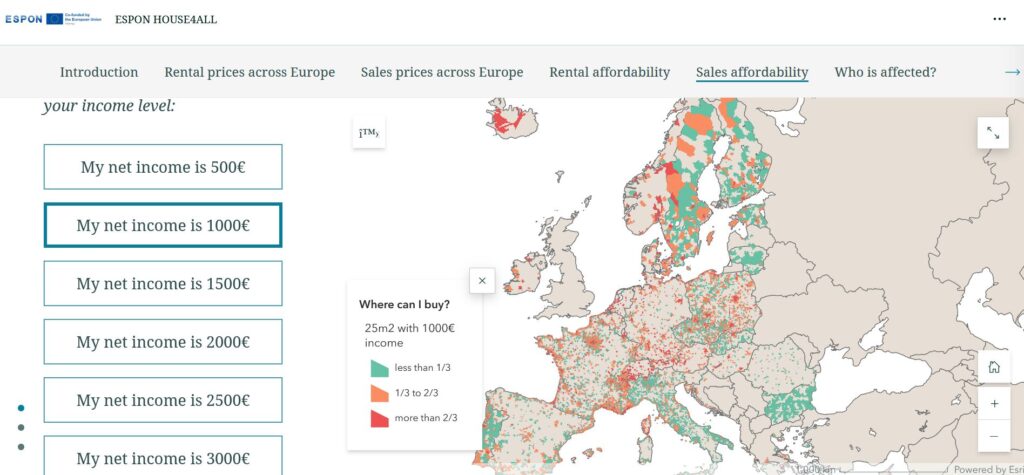Viewport: 1024px width, 475px height.
Task: Zoom in on the map
Action: 993,404
